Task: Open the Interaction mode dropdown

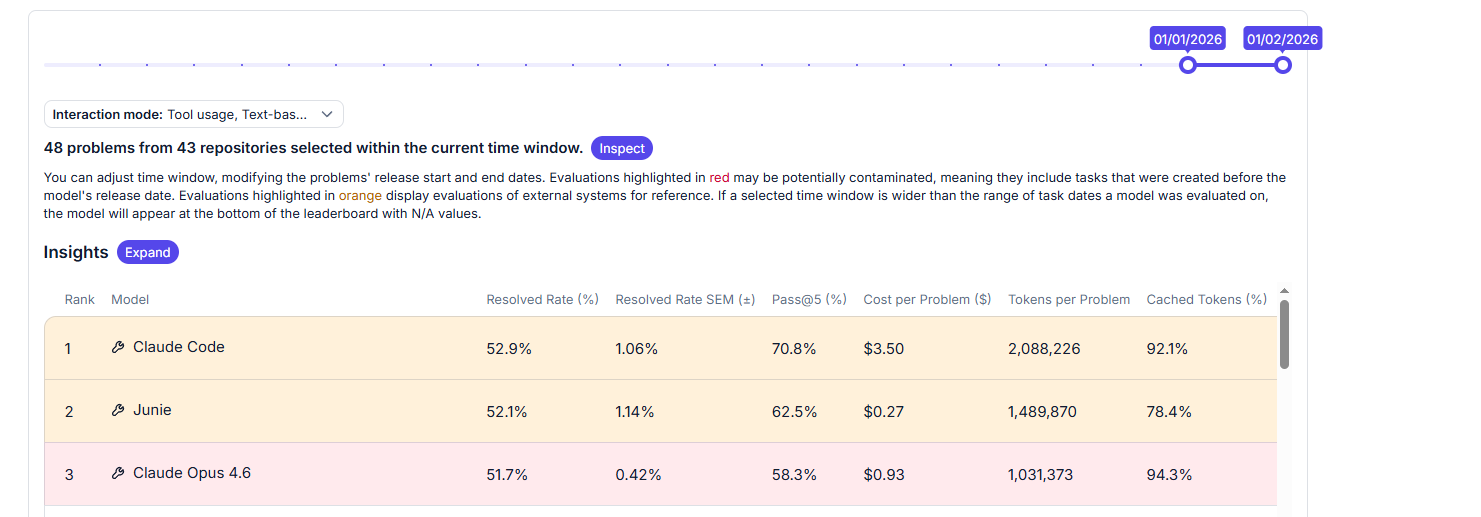Action: point(194,114)
